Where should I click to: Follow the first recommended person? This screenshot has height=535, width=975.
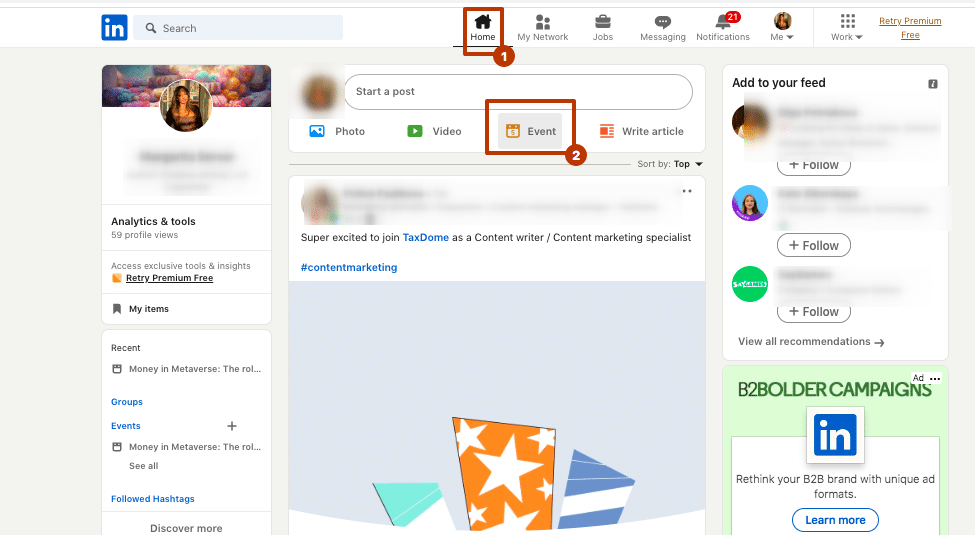click(x=814, y=166)
